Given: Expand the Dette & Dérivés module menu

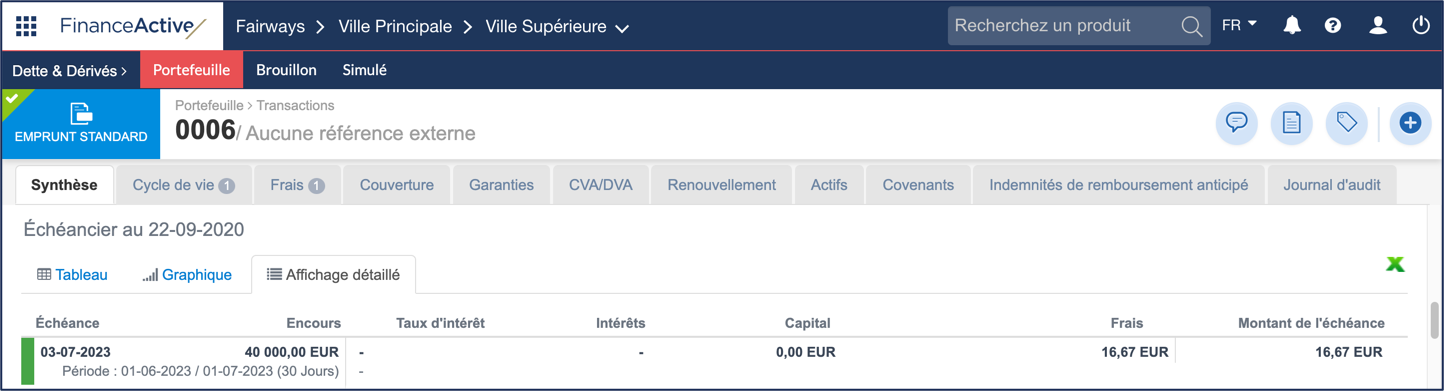Looking at the screenshot, I should [x=70, y=71].
